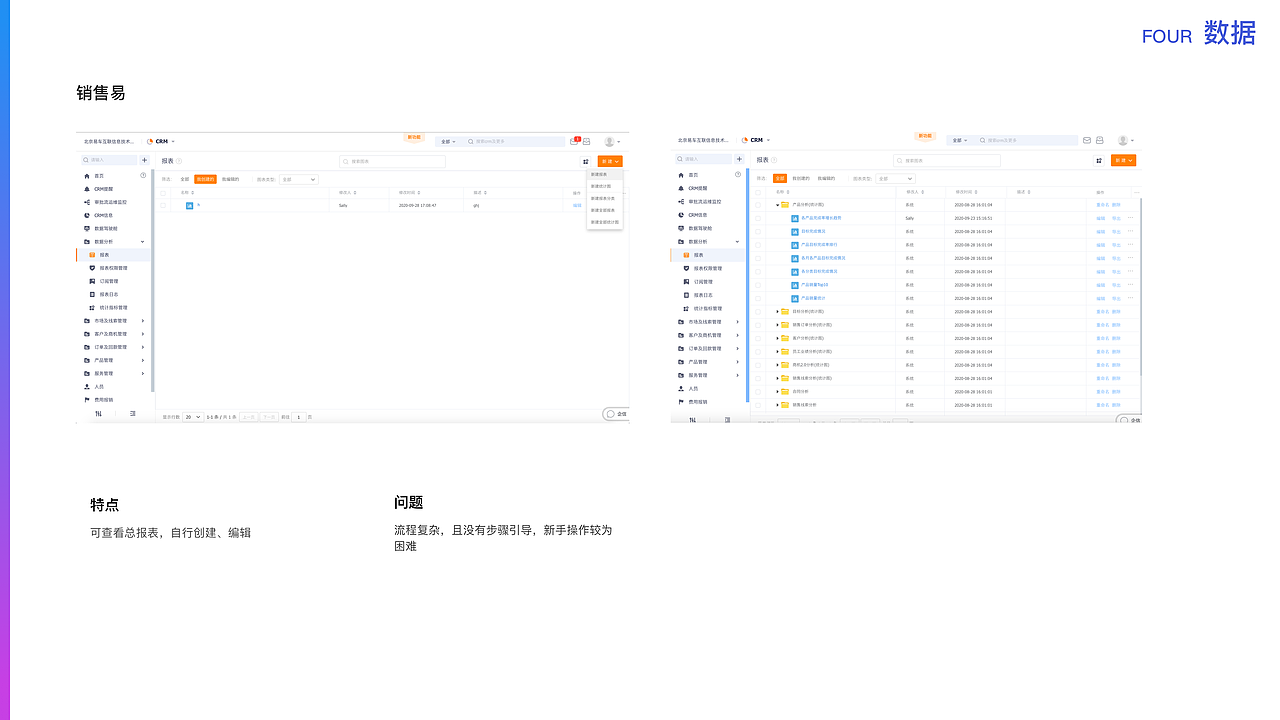Expand 市场及线索管理 in left screenshot sidebar

click(142, 320)
